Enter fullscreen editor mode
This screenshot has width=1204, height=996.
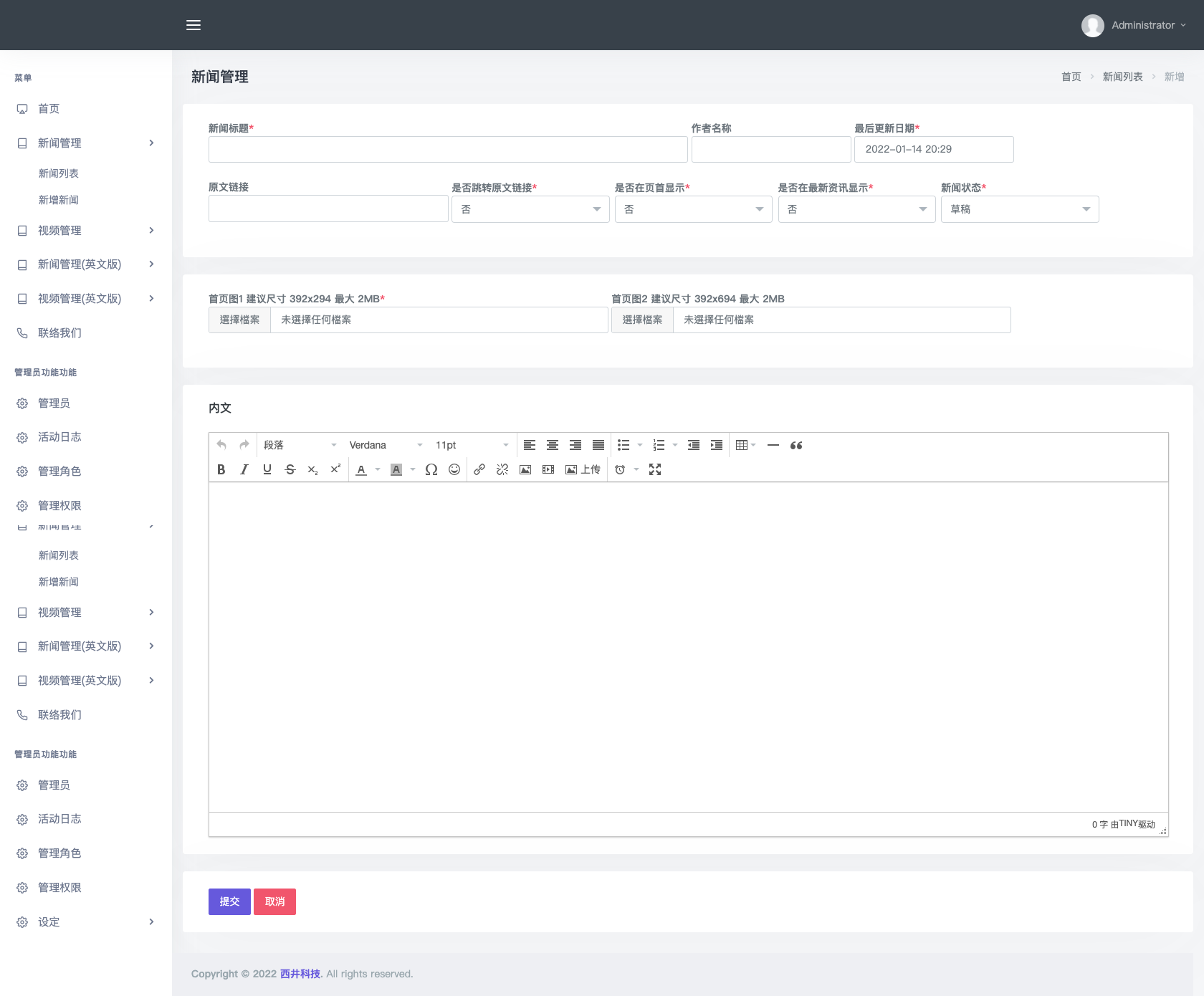click(655, 469)
